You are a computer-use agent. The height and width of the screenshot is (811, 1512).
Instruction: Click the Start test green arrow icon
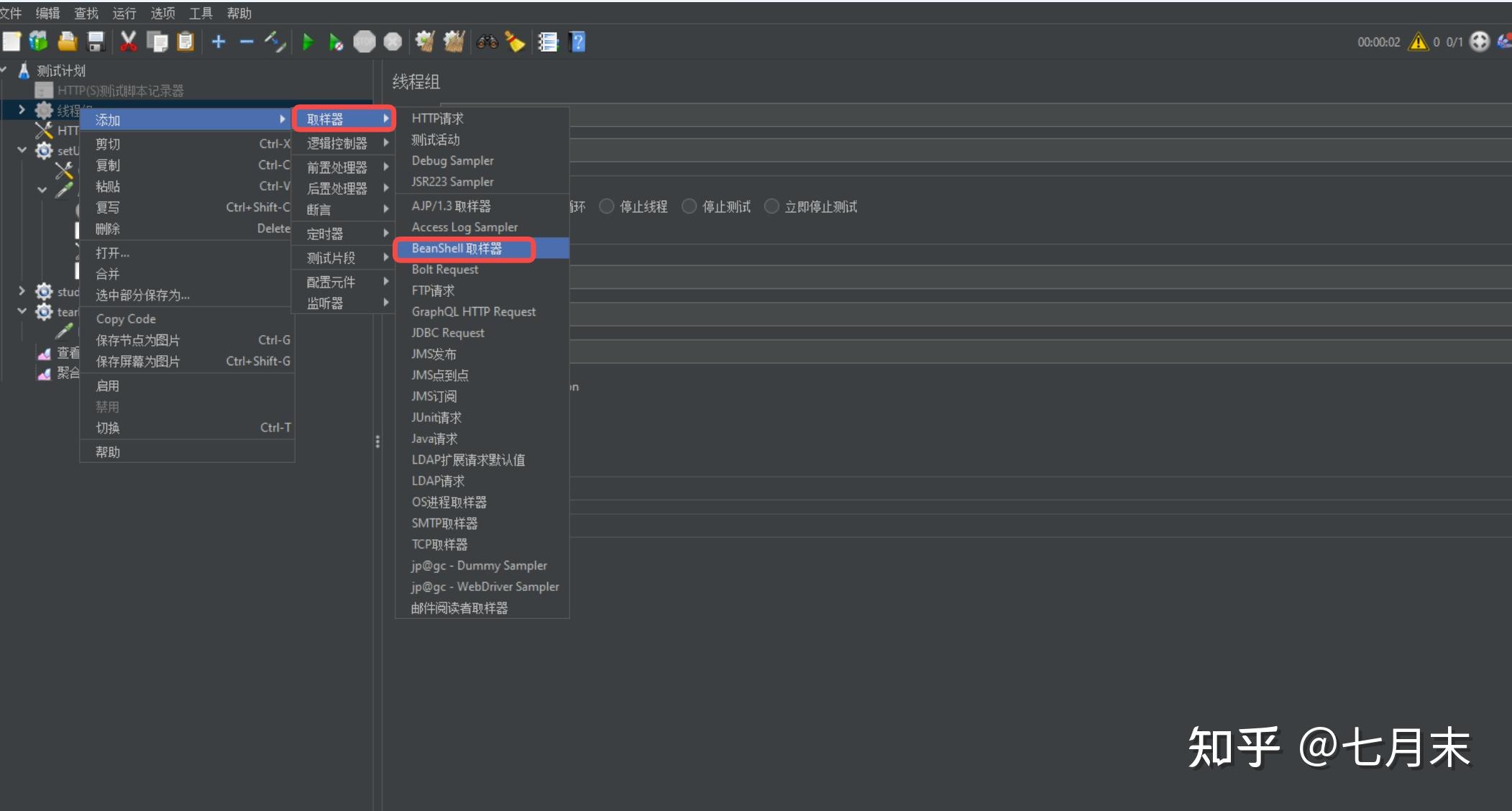(x=308, y=42)
